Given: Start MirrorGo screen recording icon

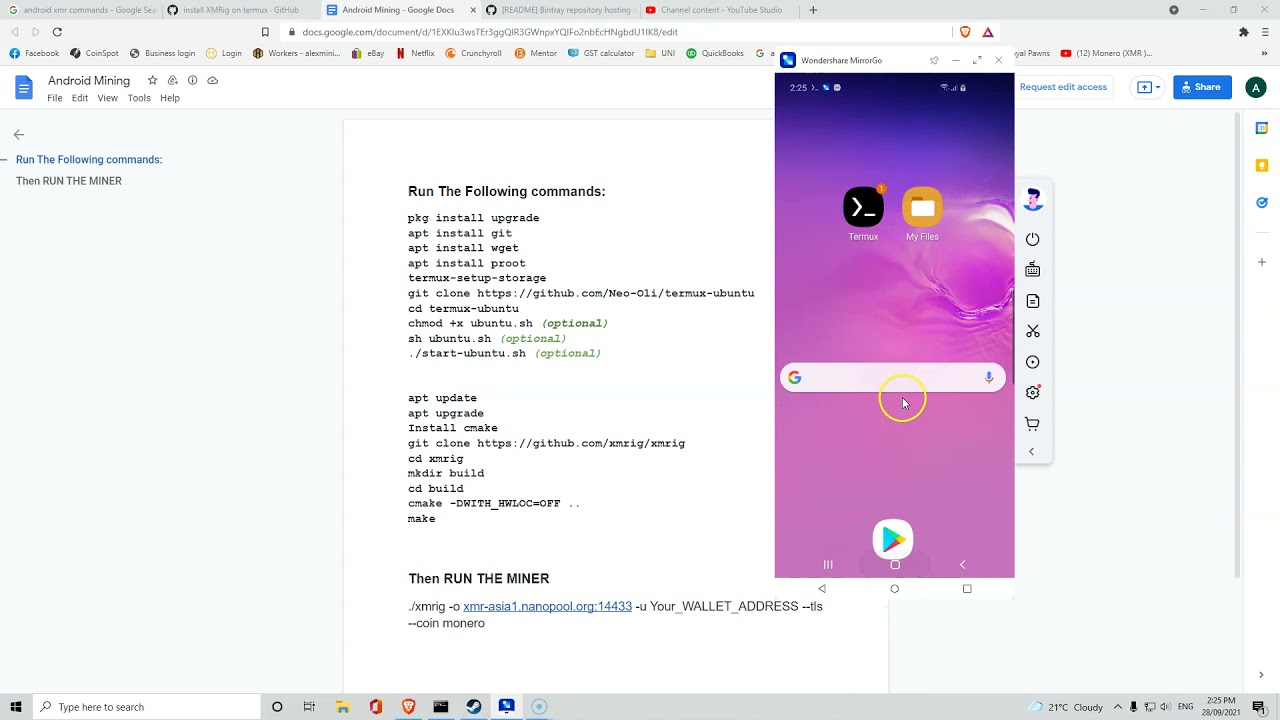Looking at the screenshot, I should [1033, 362].
